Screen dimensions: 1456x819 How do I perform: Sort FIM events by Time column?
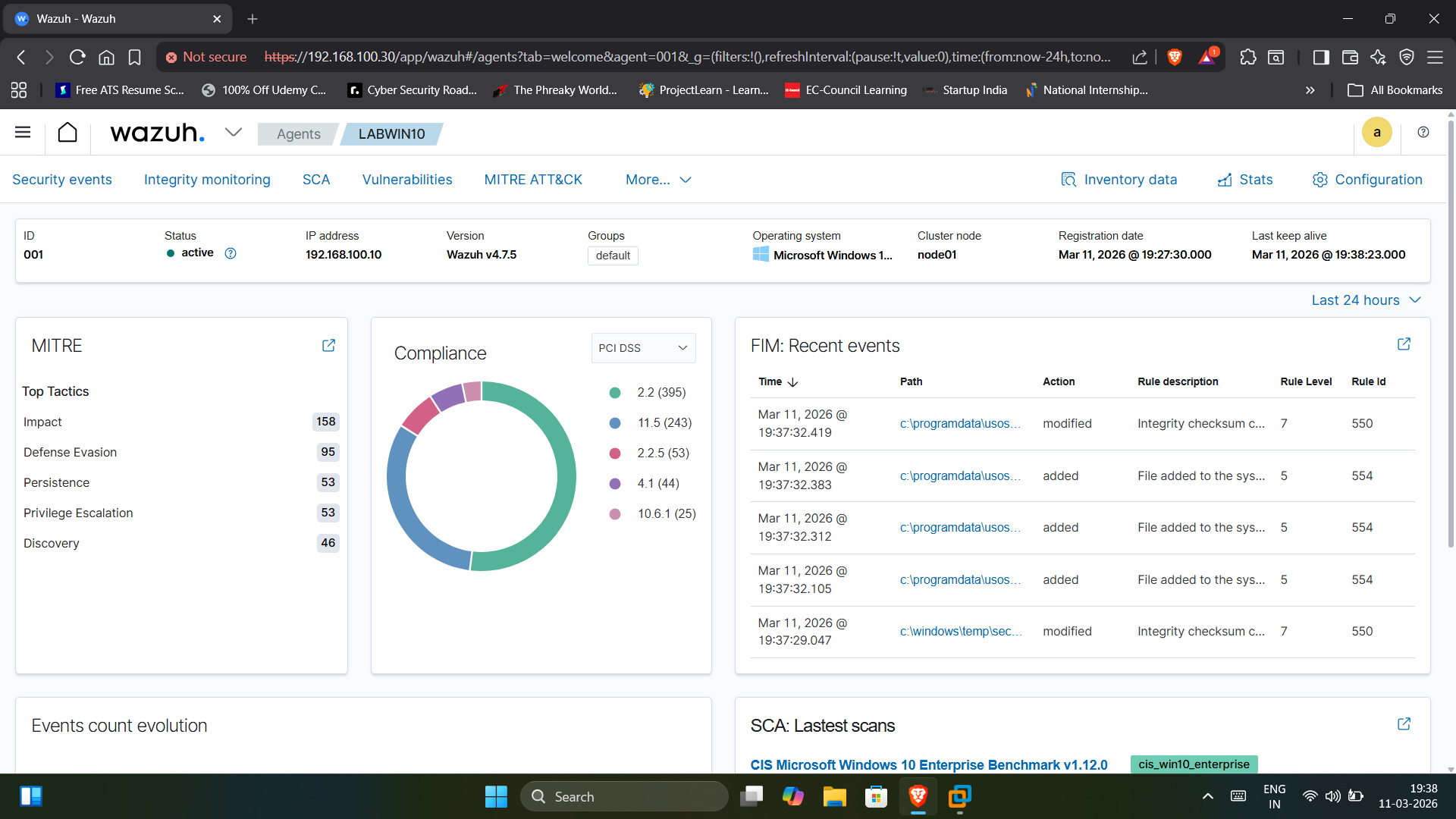tap(778, 381)
